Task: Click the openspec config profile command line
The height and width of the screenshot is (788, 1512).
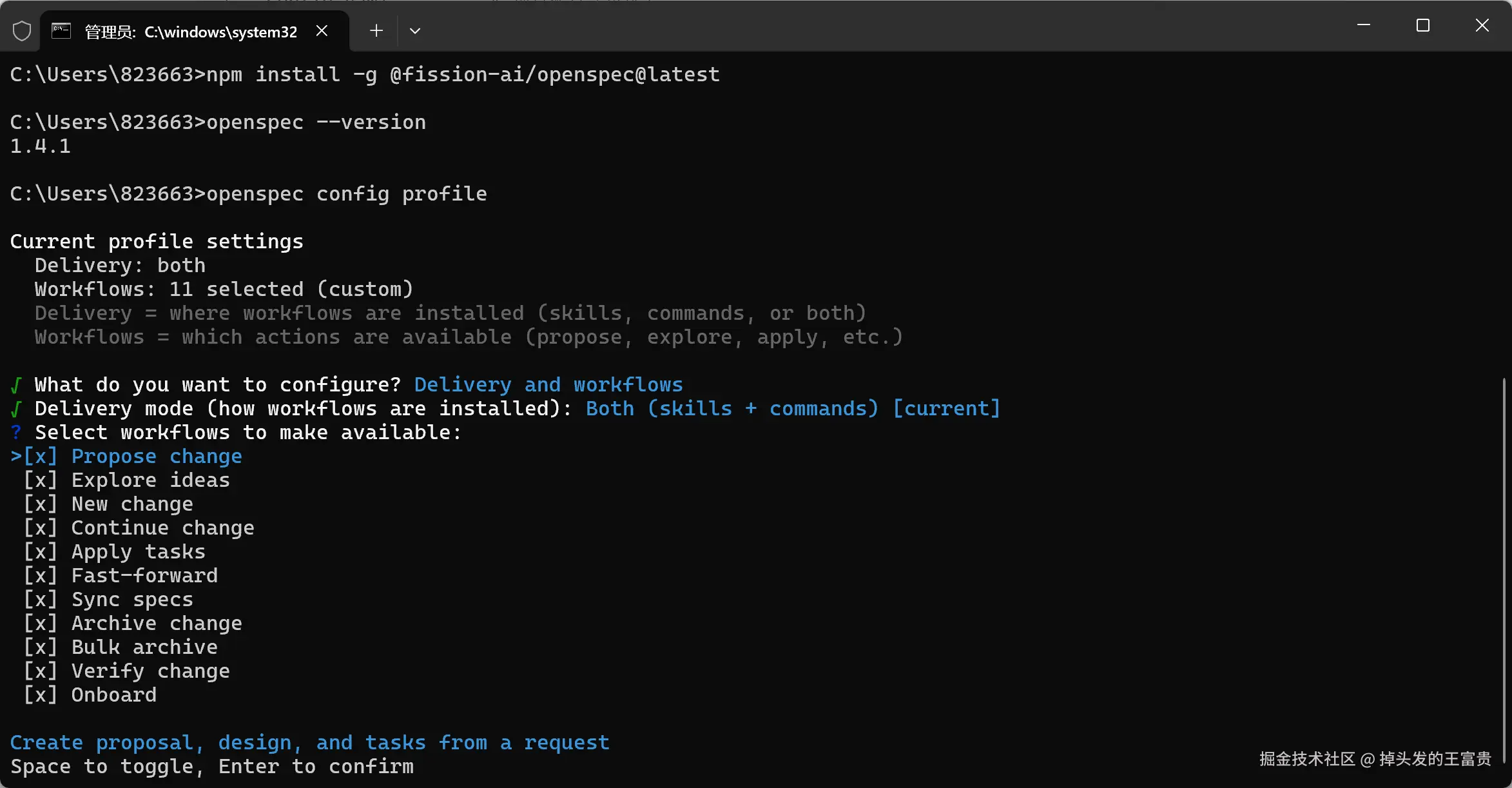Action: coord(248,194)
